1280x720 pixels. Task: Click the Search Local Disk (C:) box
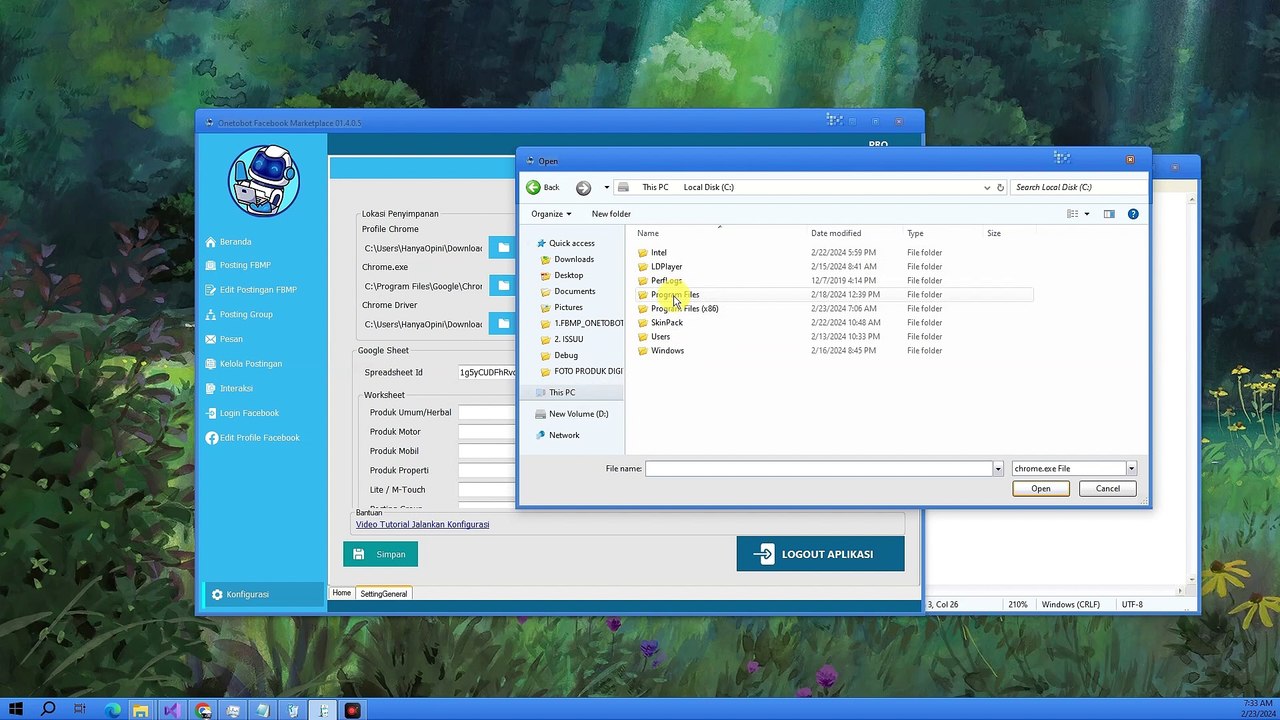[x=1078, y=188]
